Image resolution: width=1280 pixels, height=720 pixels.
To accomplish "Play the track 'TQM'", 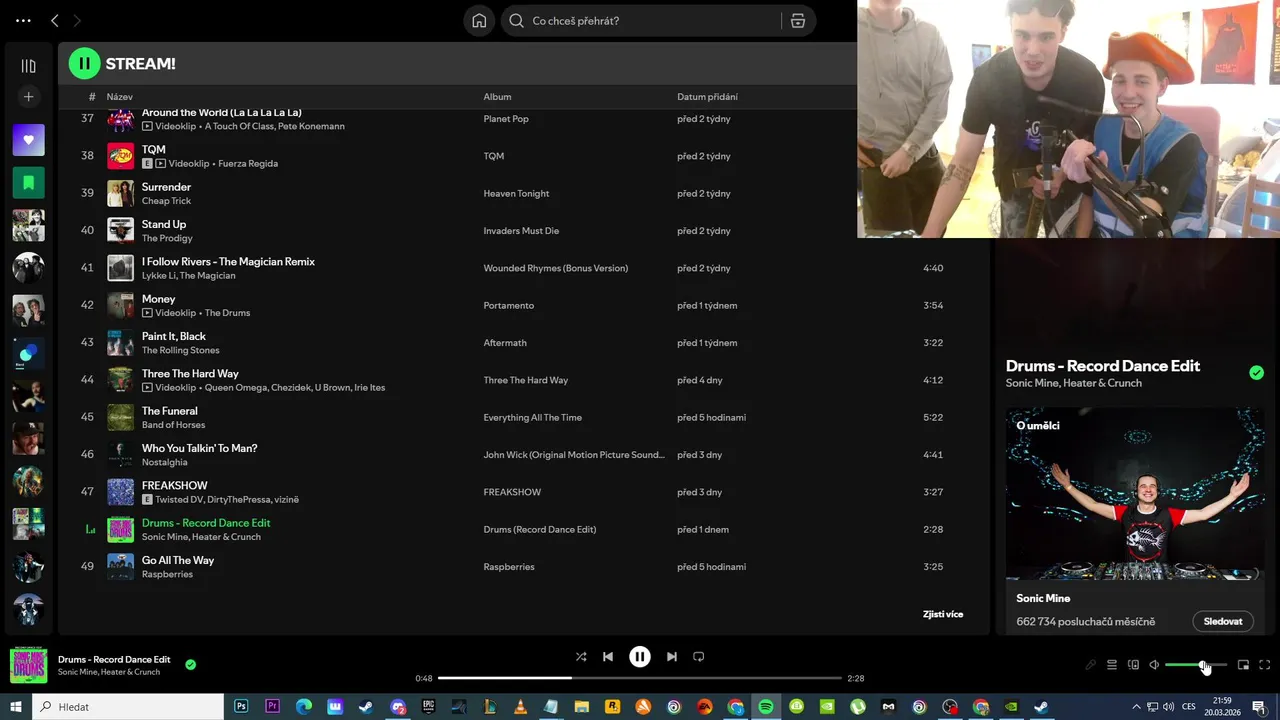I will [x=153, y=149].
